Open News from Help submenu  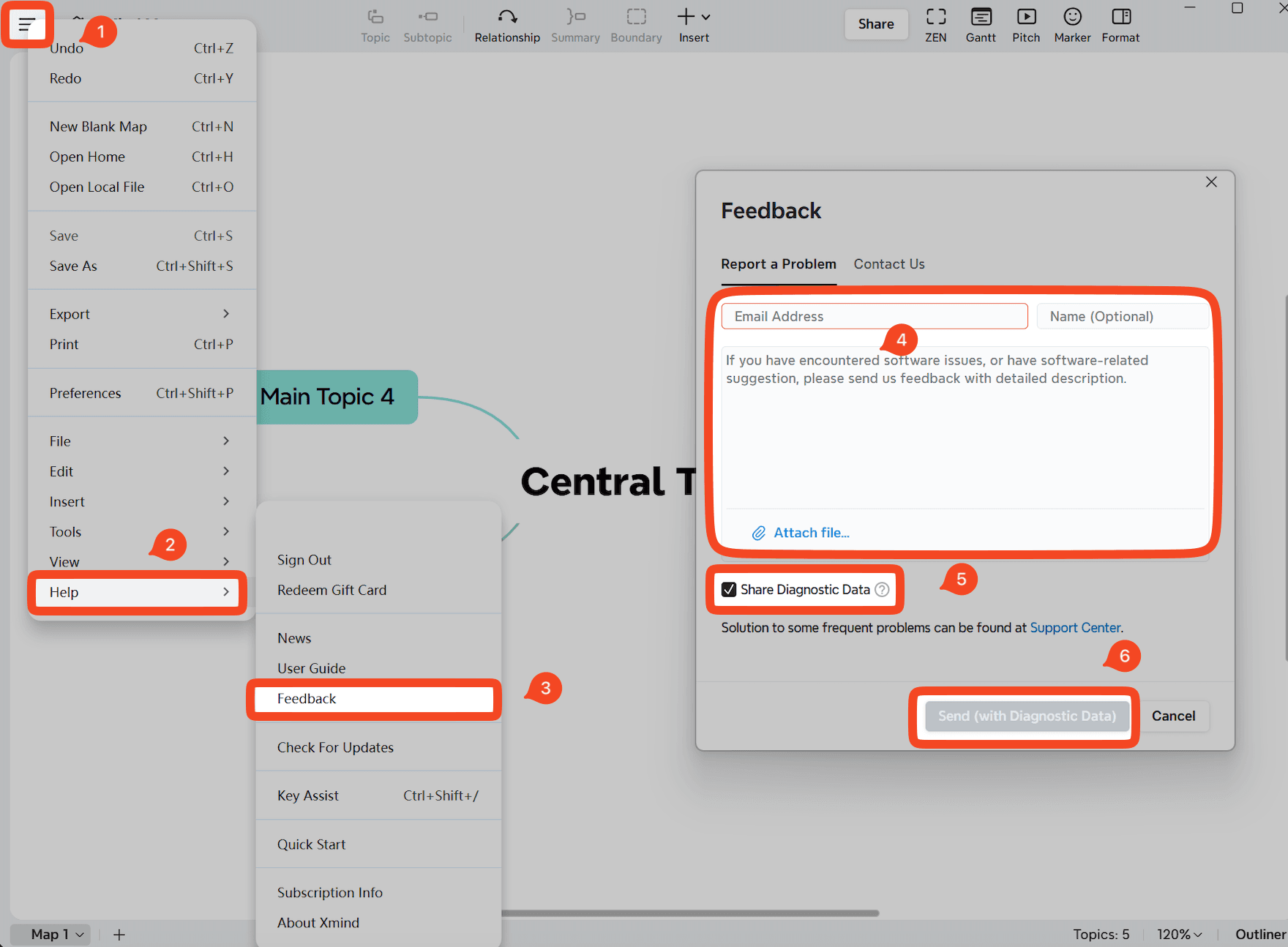(x=378, y=638)
